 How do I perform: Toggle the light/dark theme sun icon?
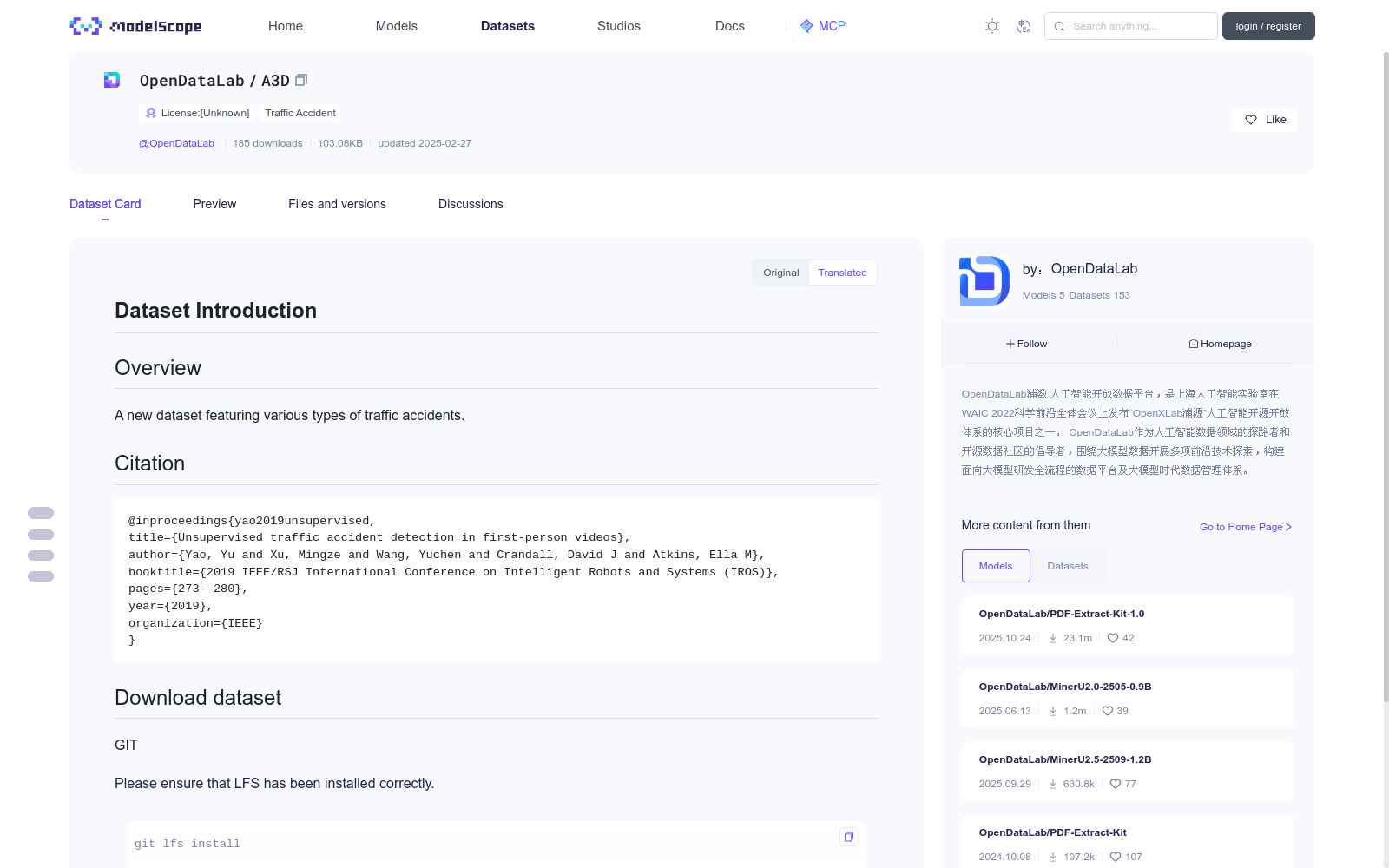pos(992,26)
